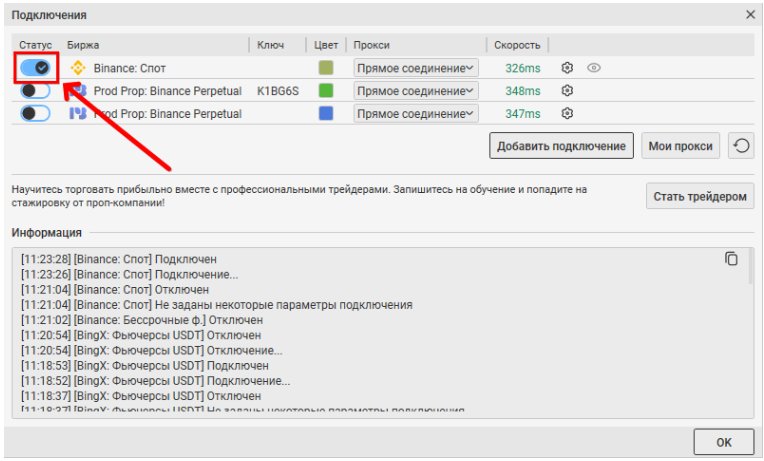Open settings gear for Prod Prop K1BG6S connection

pos(567,91)
